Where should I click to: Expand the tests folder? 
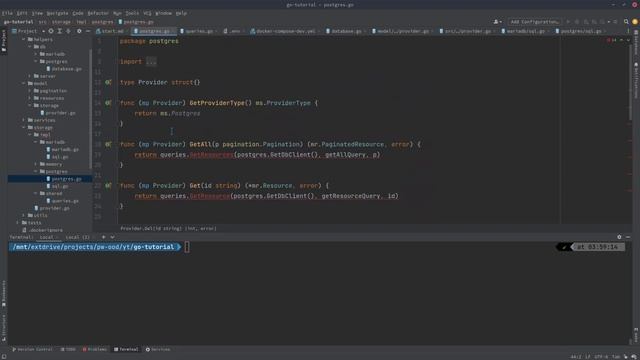point(18,223)
